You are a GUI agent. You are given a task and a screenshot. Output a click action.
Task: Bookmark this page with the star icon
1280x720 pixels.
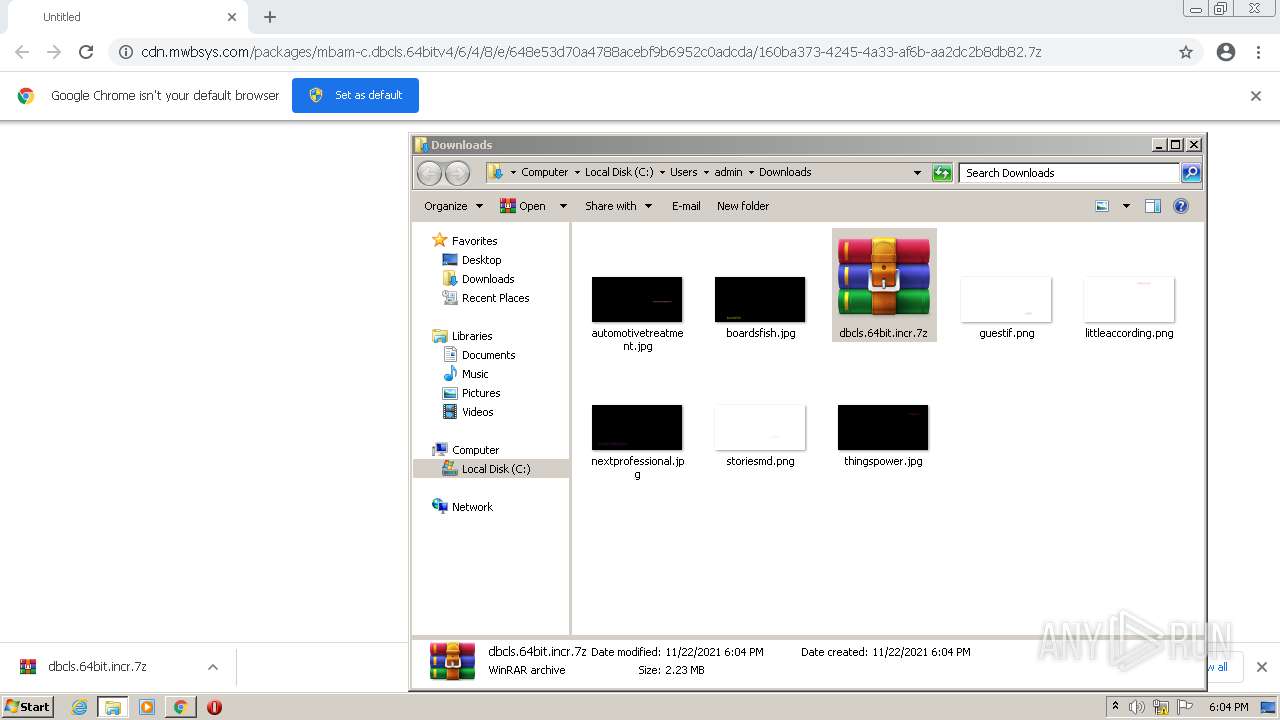click(x=1186, y=52)
